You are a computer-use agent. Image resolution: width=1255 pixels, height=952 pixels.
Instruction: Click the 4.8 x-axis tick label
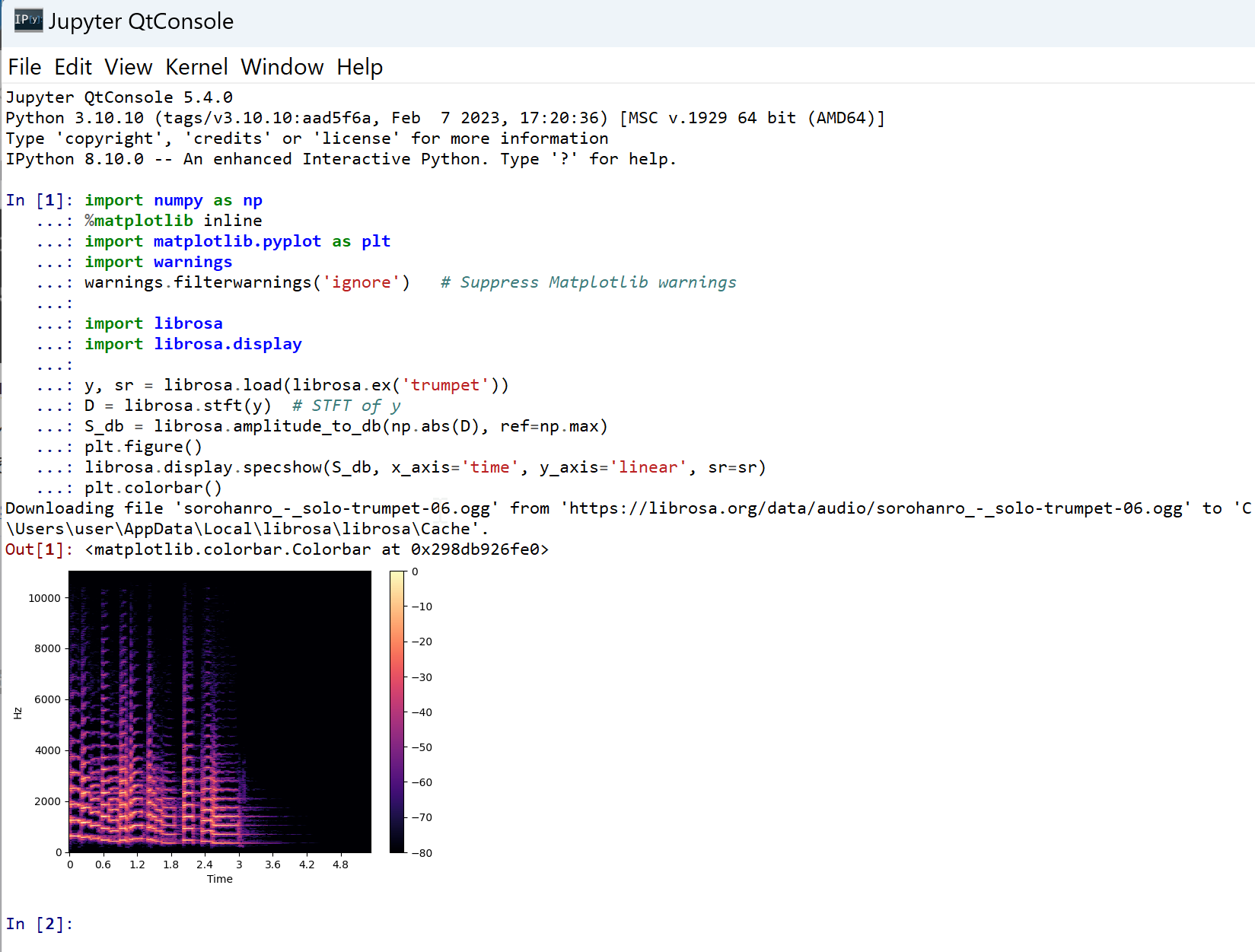[340, 864]
